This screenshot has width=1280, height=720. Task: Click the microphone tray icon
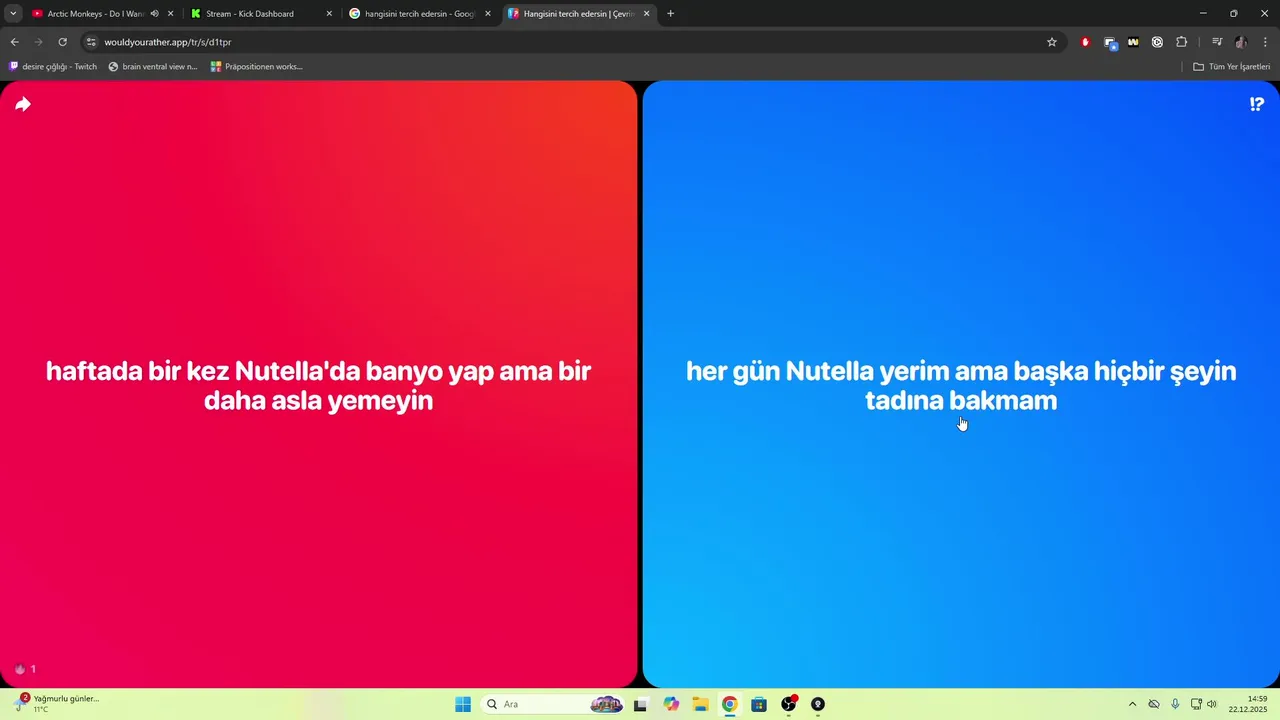1175,704
